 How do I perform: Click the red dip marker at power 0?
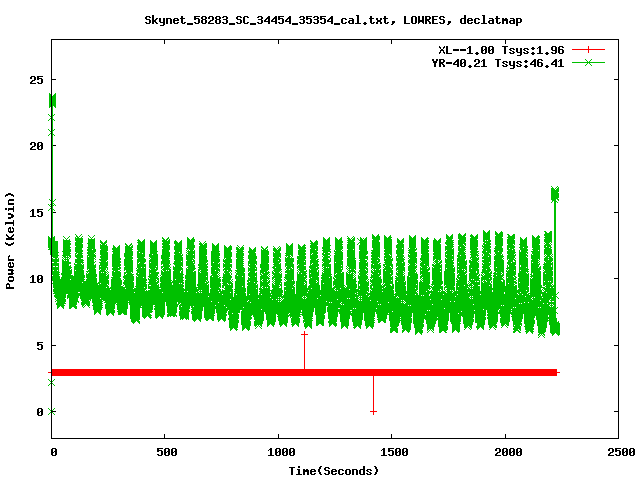[x=373, y=412]
